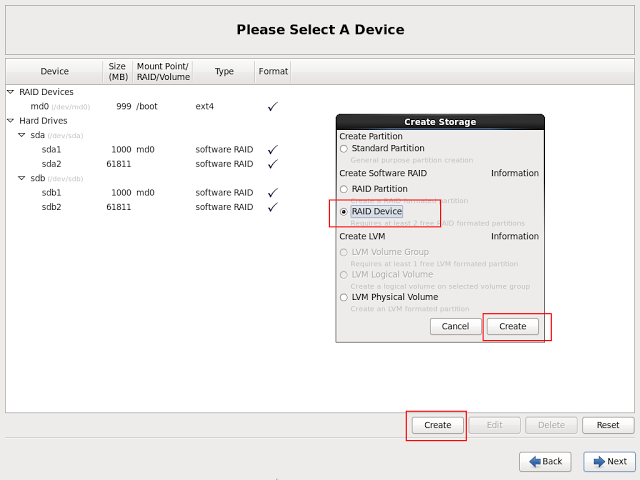Choose the RAID Partition option

pos(344,188)
